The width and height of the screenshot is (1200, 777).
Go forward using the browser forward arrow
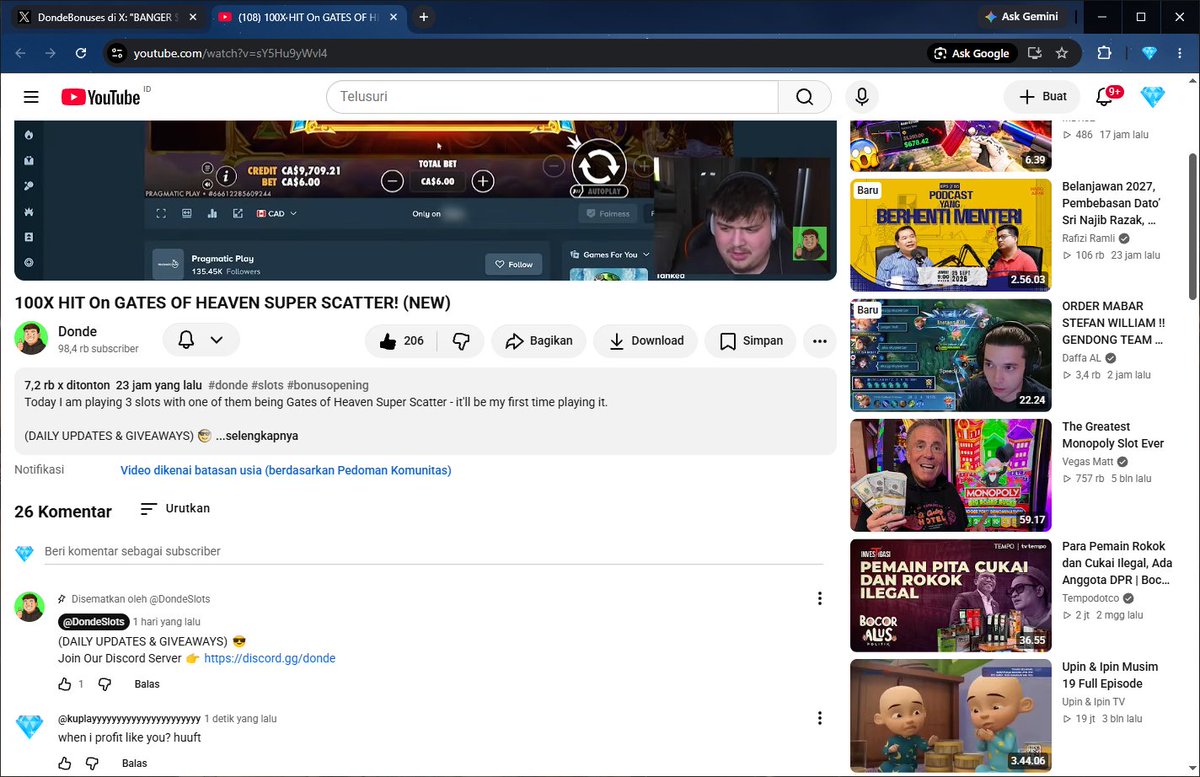pos(51,53)
